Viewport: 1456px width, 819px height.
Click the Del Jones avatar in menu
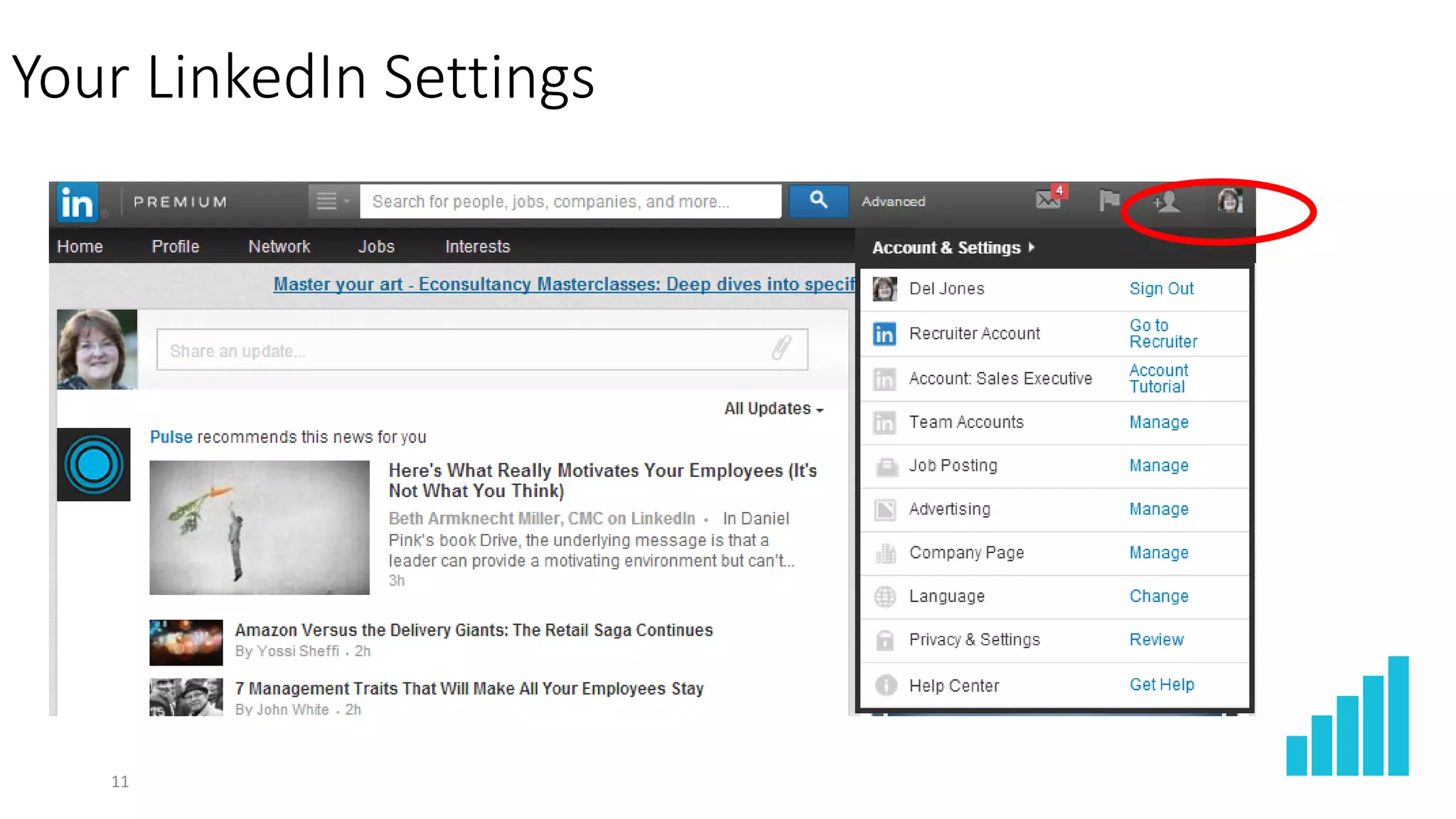(885, 289)
